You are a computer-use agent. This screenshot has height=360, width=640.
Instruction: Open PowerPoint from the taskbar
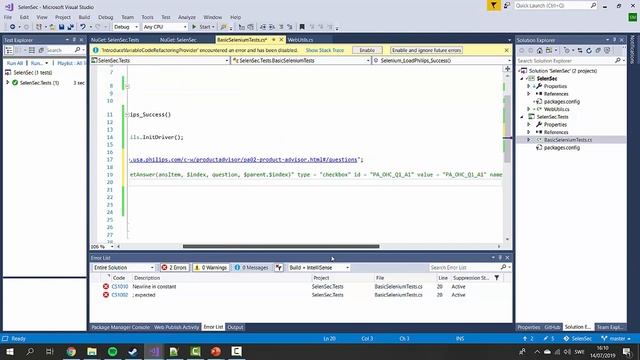click(216, 351)
